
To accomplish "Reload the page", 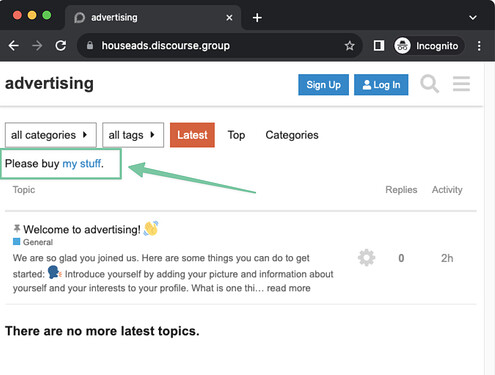I will (61, 45).
